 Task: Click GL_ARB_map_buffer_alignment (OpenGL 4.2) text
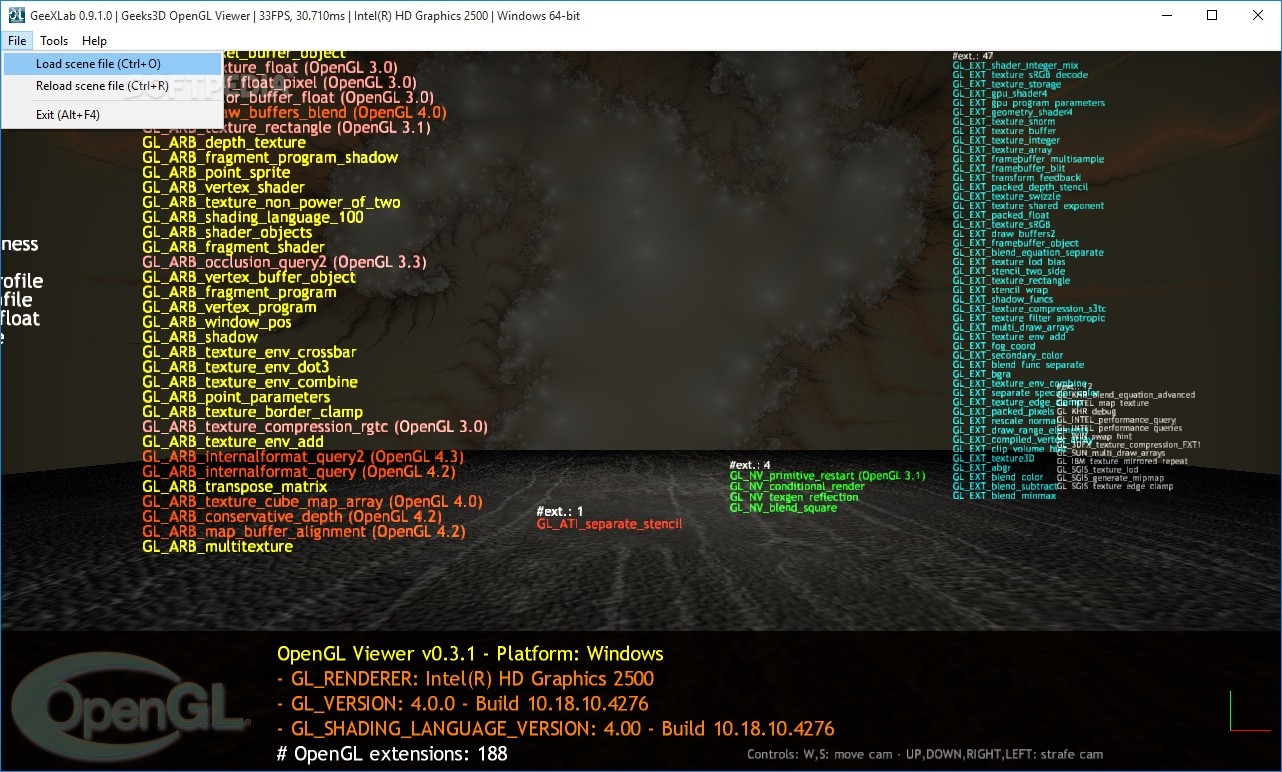coord(304,531)
